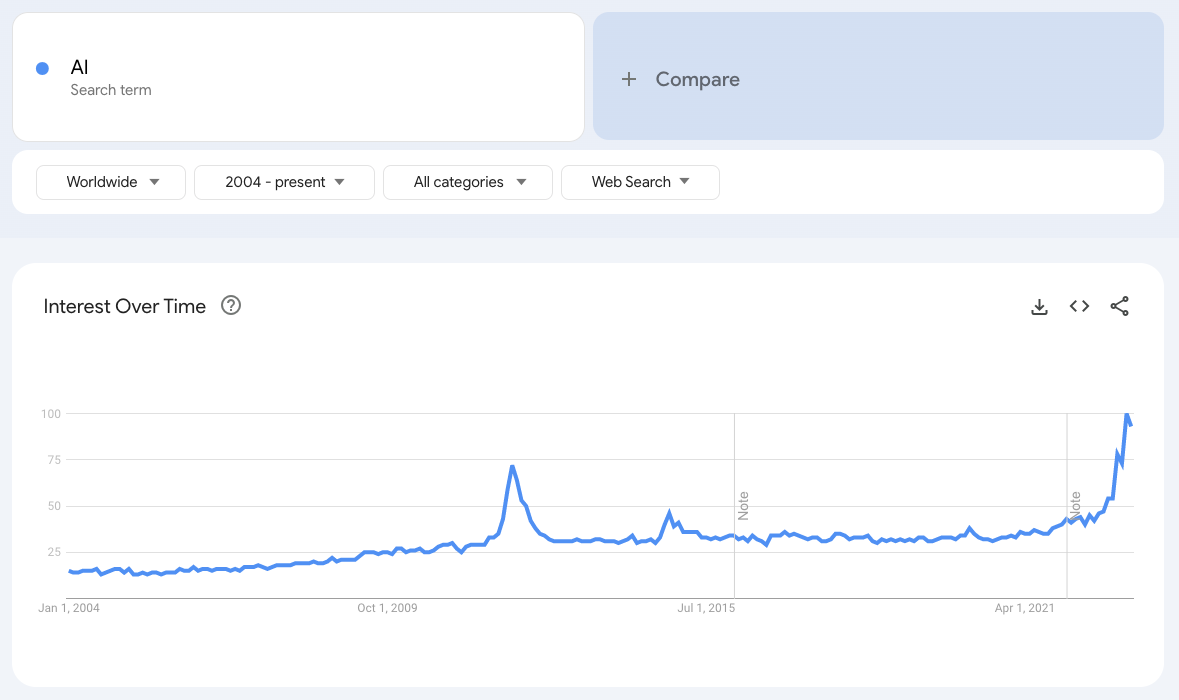Click the Note marker near April 2021
The width and height of the screenshot is (1179, 700).
(x=1076, y=505)
